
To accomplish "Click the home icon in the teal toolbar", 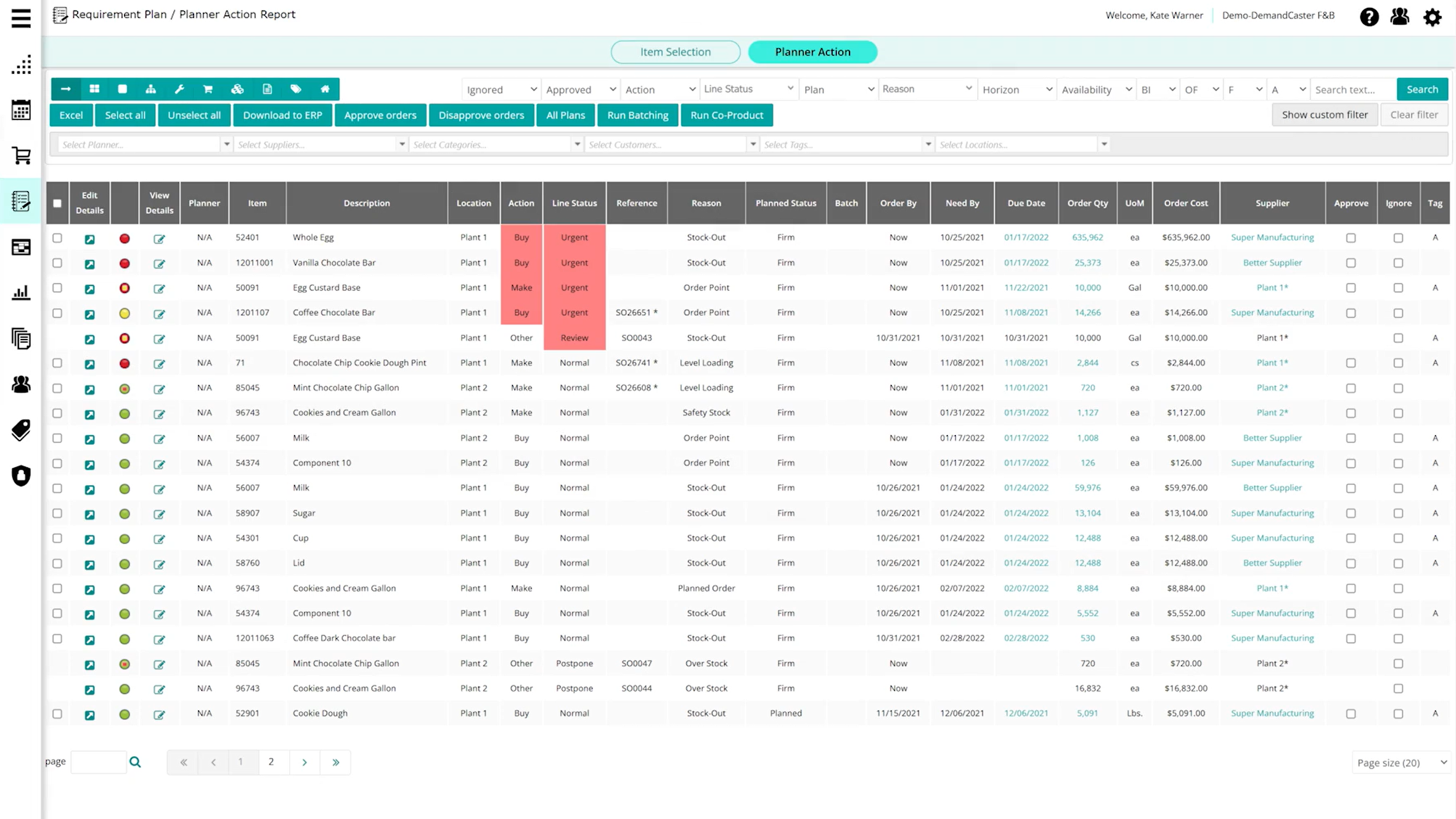I will tap(325, 89).
